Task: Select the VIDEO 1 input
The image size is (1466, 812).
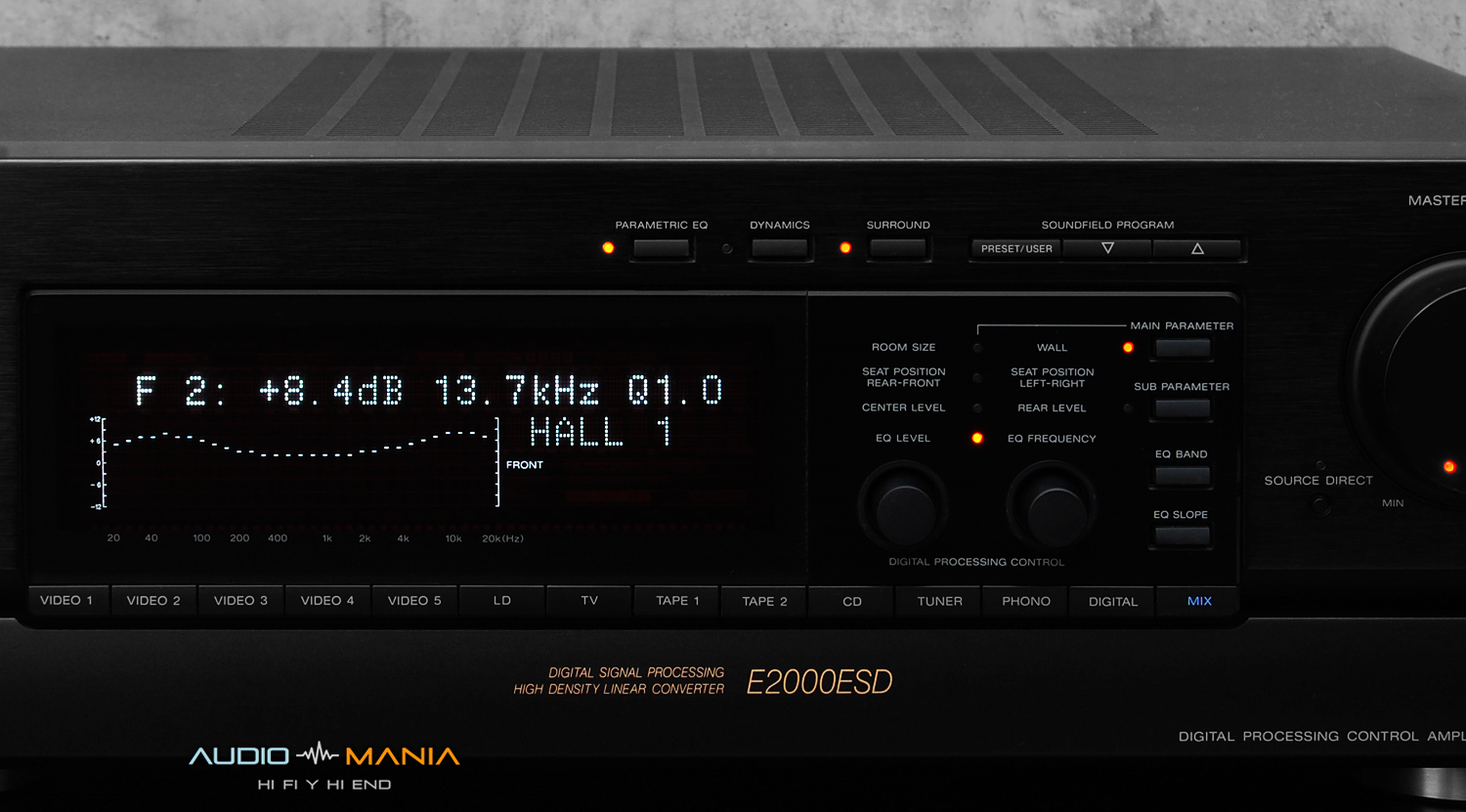Action: (x=66, y=600)
